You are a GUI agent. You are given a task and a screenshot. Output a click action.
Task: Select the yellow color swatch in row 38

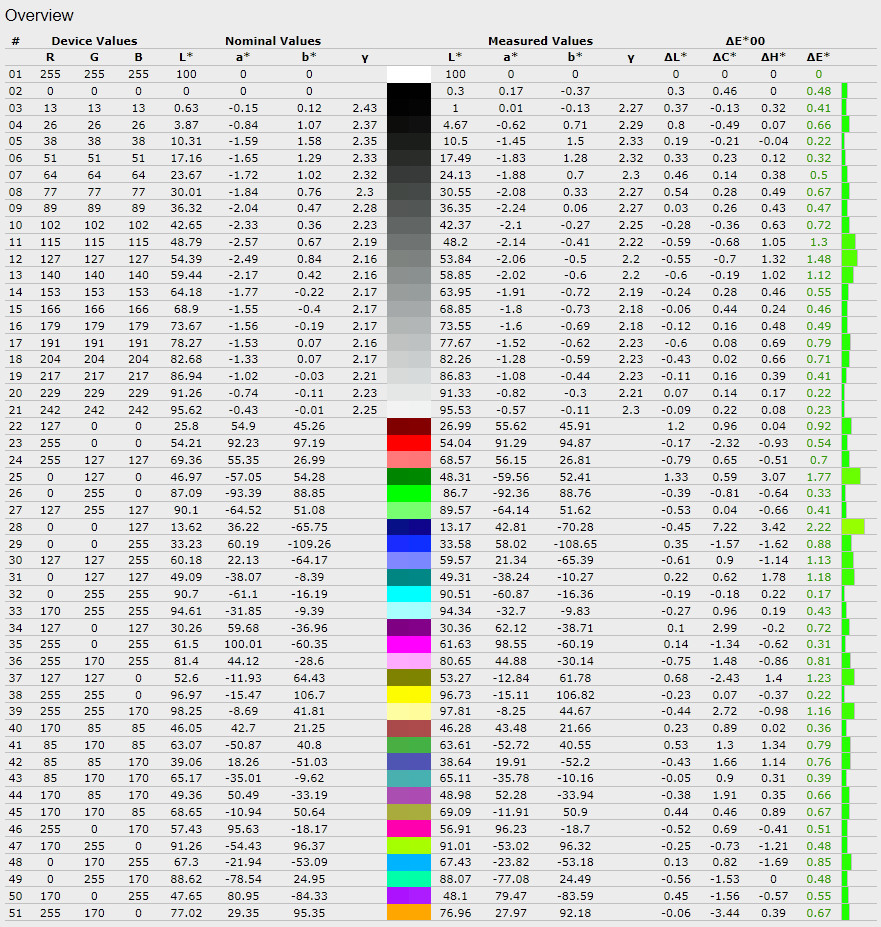[409, 695]
